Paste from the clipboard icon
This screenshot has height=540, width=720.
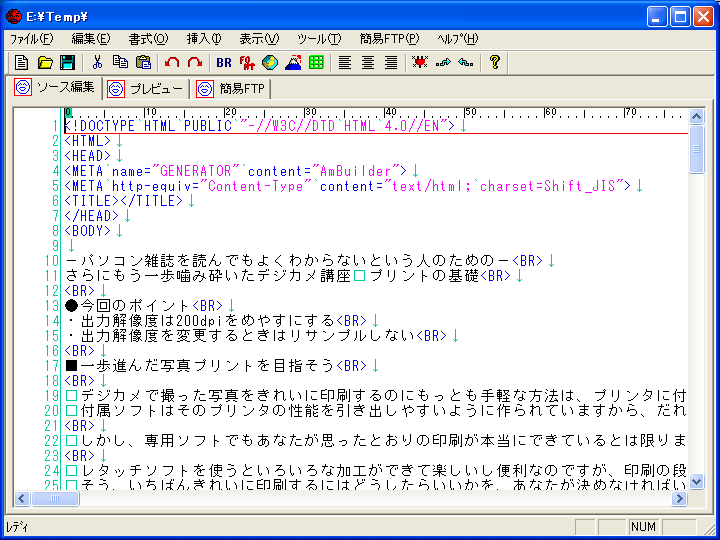click(x=144, y=62)
